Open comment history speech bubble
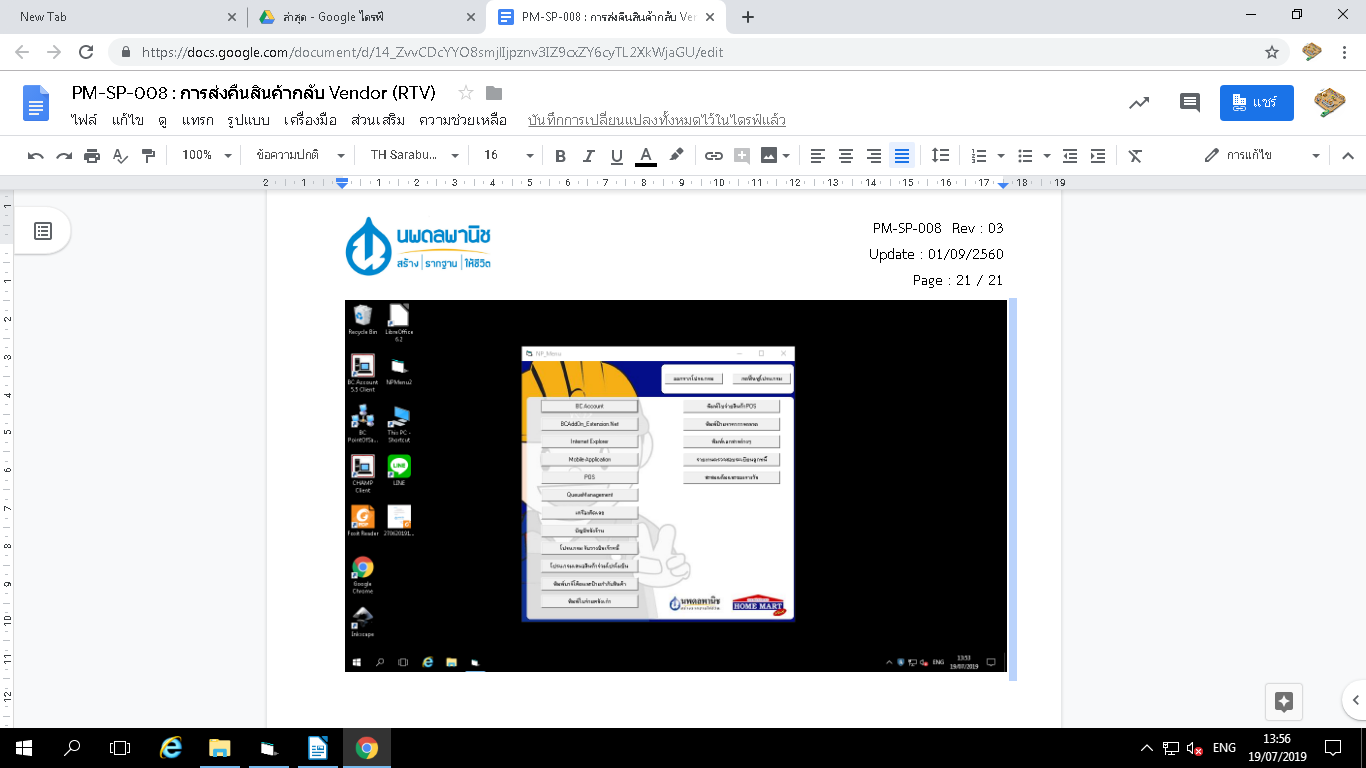The height and width of the screenshot is (768, 1366). coord(1189,102)
